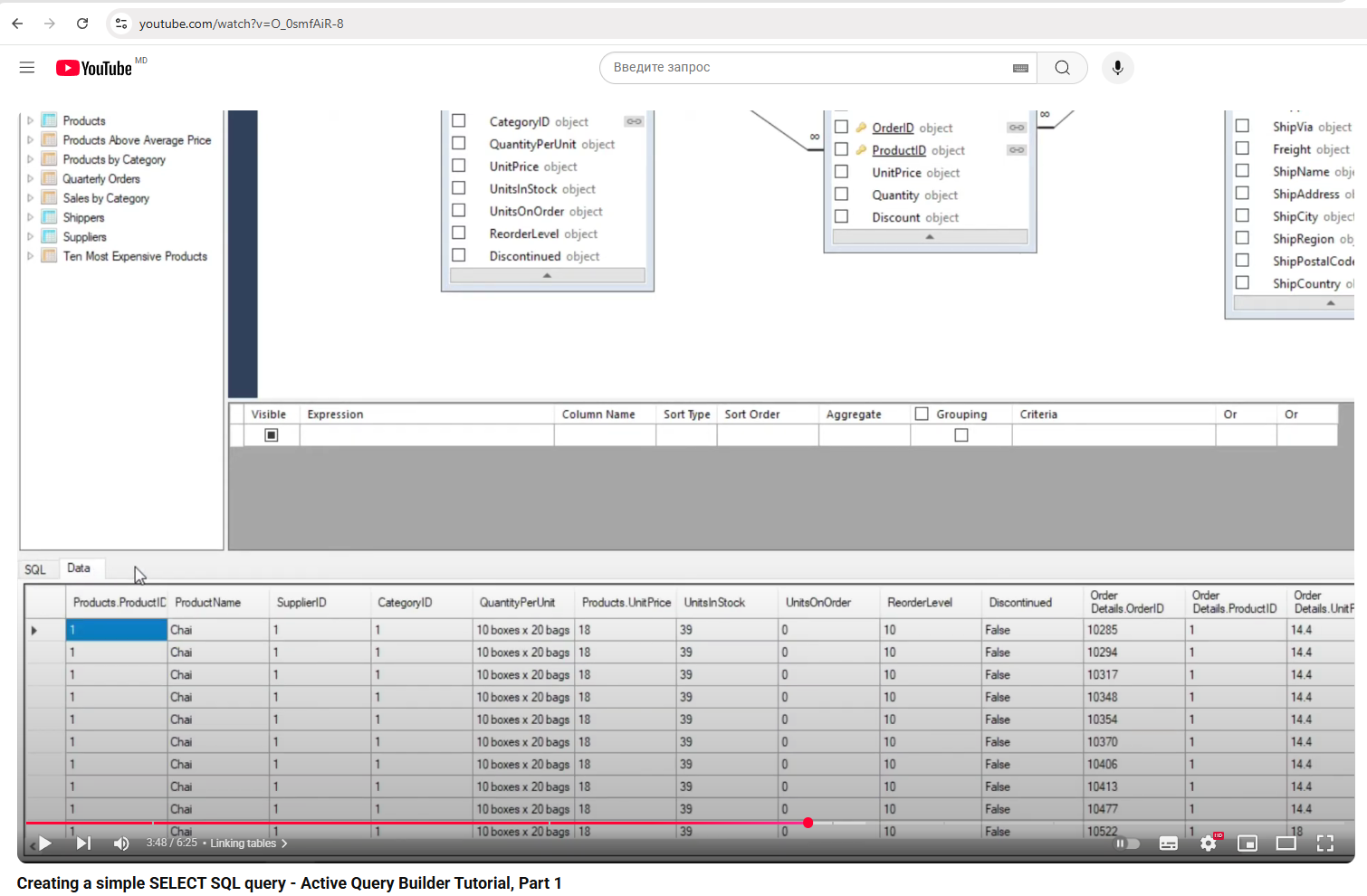Select the underlined ProductID field name
Viewport: 1367px width, 896px height.
pos(899,150)
